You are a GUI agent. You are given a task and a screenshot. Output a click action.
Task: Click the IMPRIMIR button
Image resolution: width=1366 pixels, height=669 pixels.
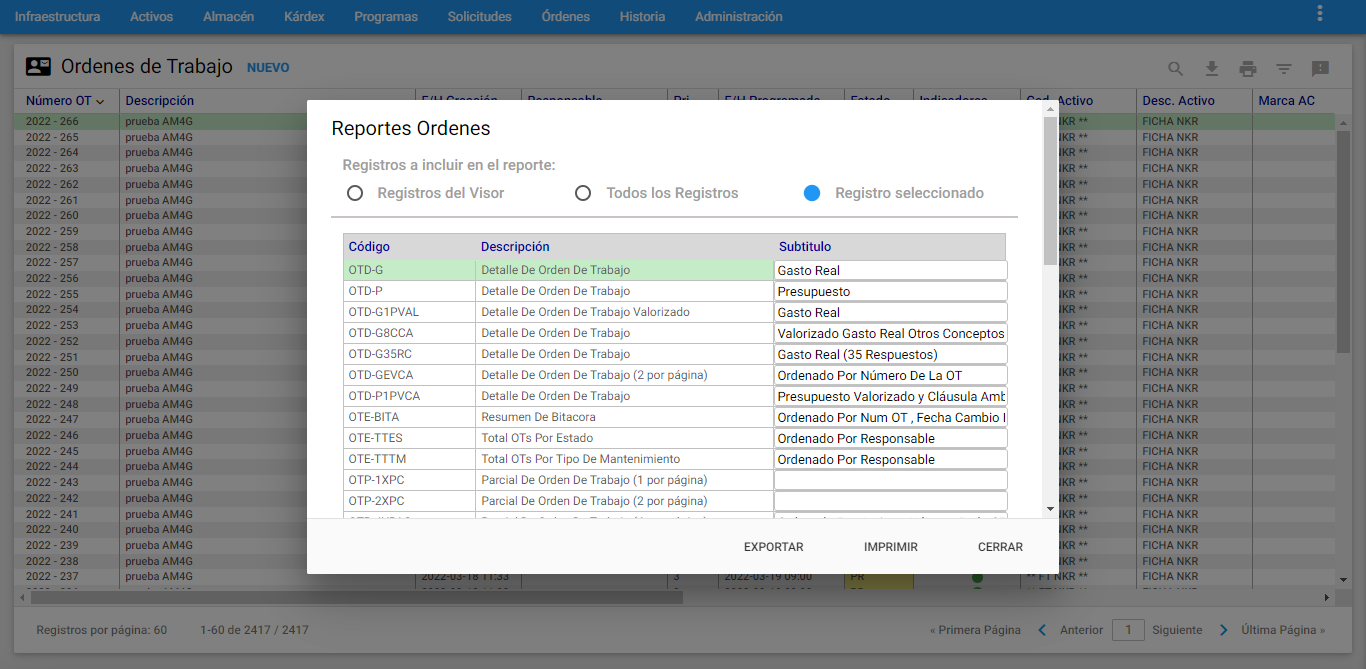click(x=890, y=547)
